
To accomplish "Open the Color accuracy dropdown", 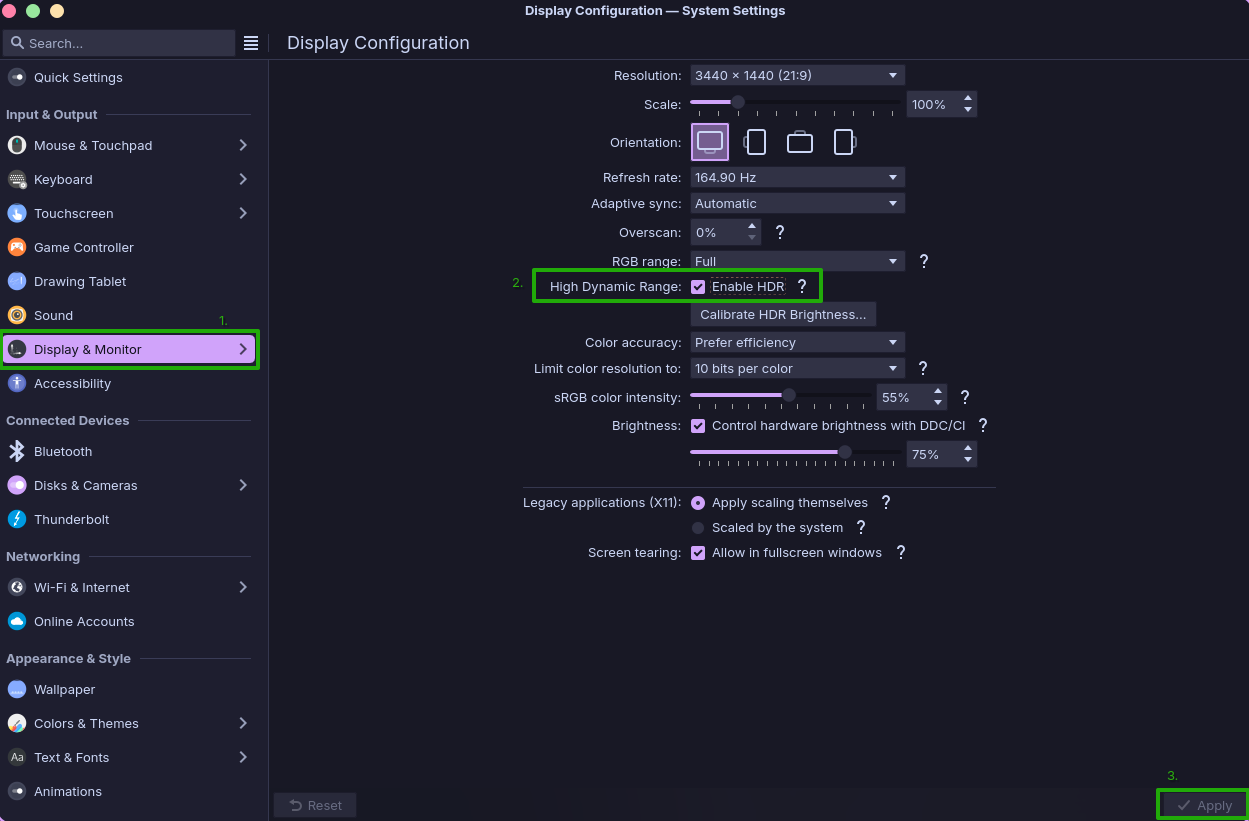I will (797, 342).
